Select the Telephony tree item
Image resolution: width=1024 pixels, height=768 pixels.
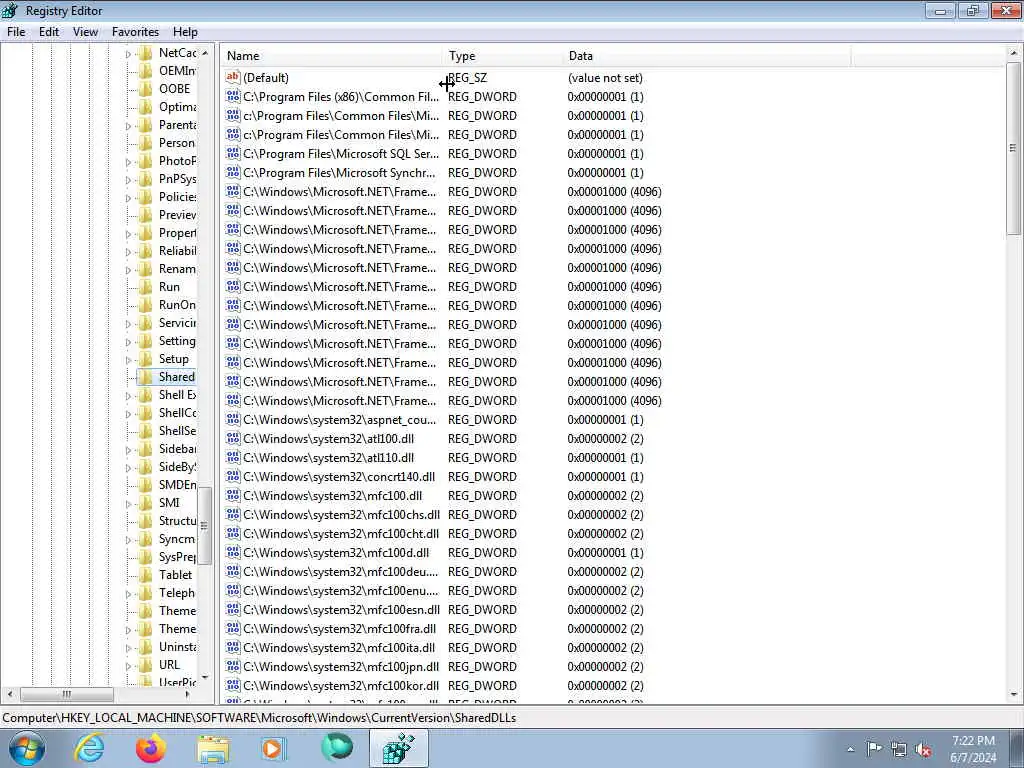coord(176,593)
